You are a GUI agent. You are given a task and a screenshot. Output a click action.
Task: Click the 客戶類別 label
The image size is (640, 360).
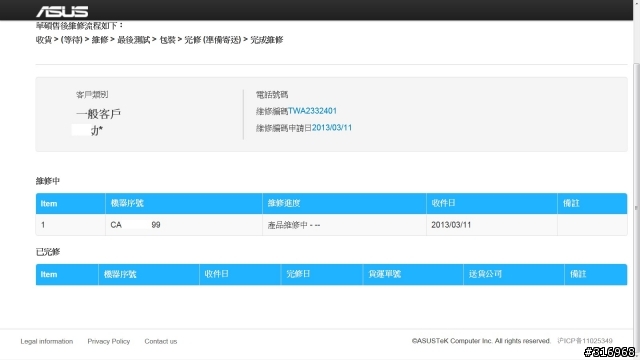click(92, 95)
